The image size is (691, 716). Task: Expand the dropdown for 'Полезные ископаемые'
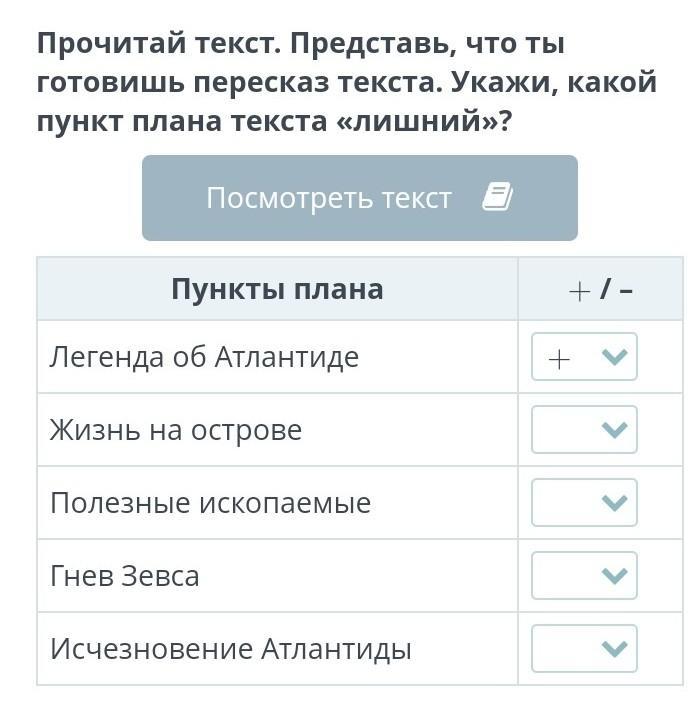pyautogui.click(x=584, y=502)
